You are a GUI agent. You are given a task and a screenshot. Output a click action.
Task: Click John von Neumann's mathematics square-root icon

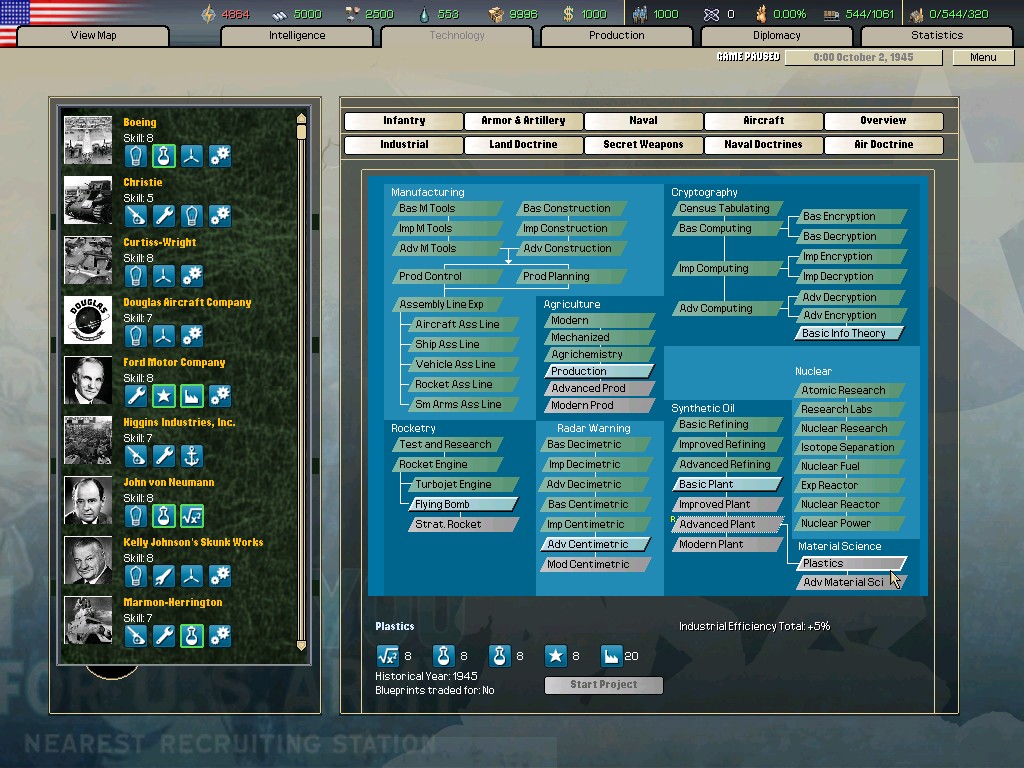191,517
